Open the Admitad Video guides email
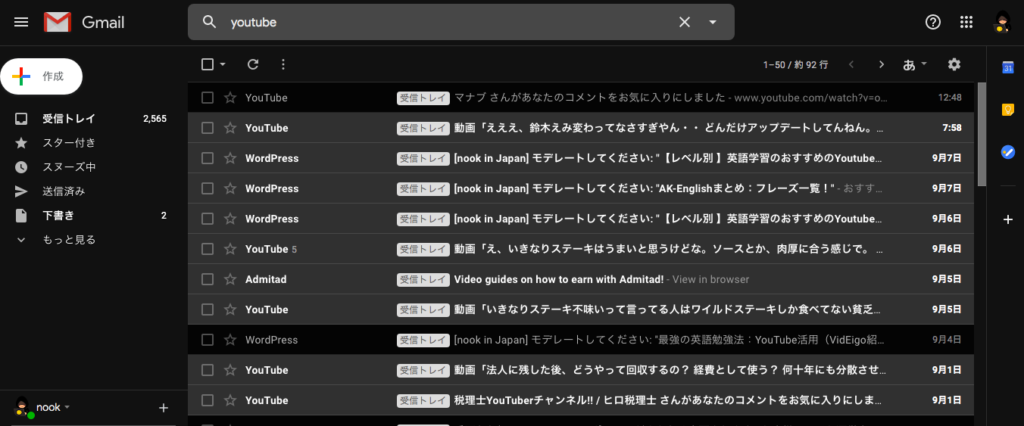 581,279
